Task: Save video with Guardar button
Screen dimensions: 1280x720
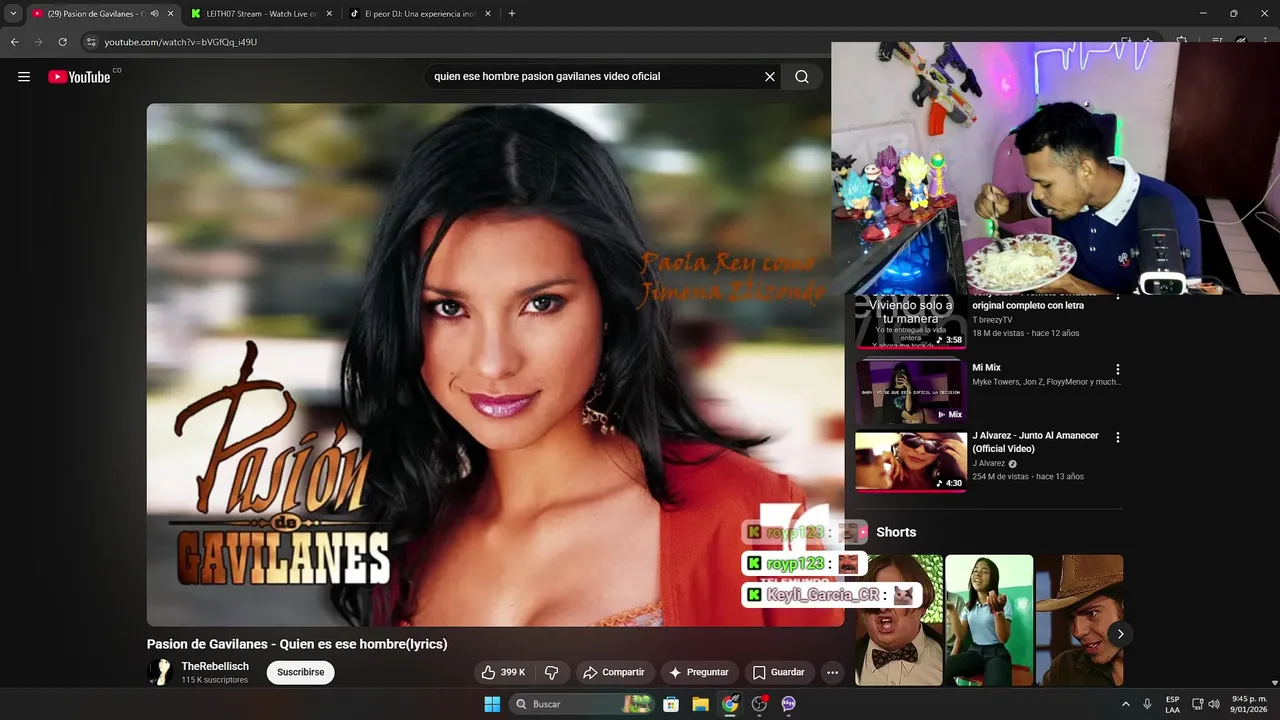Action: click(x=779, y=673)
